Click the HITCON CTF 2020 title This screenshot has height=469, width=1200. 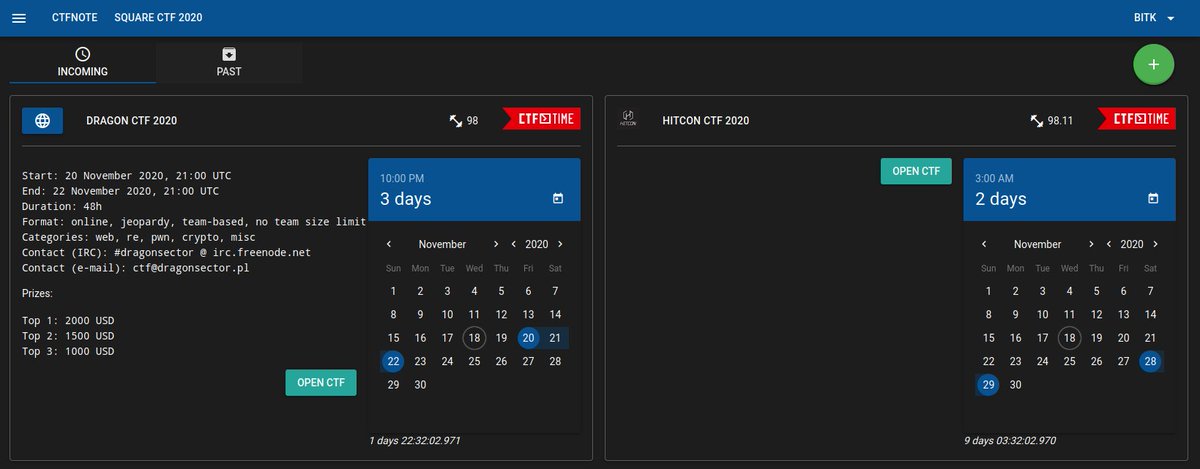pyautogui.click(x=705, y=121)
